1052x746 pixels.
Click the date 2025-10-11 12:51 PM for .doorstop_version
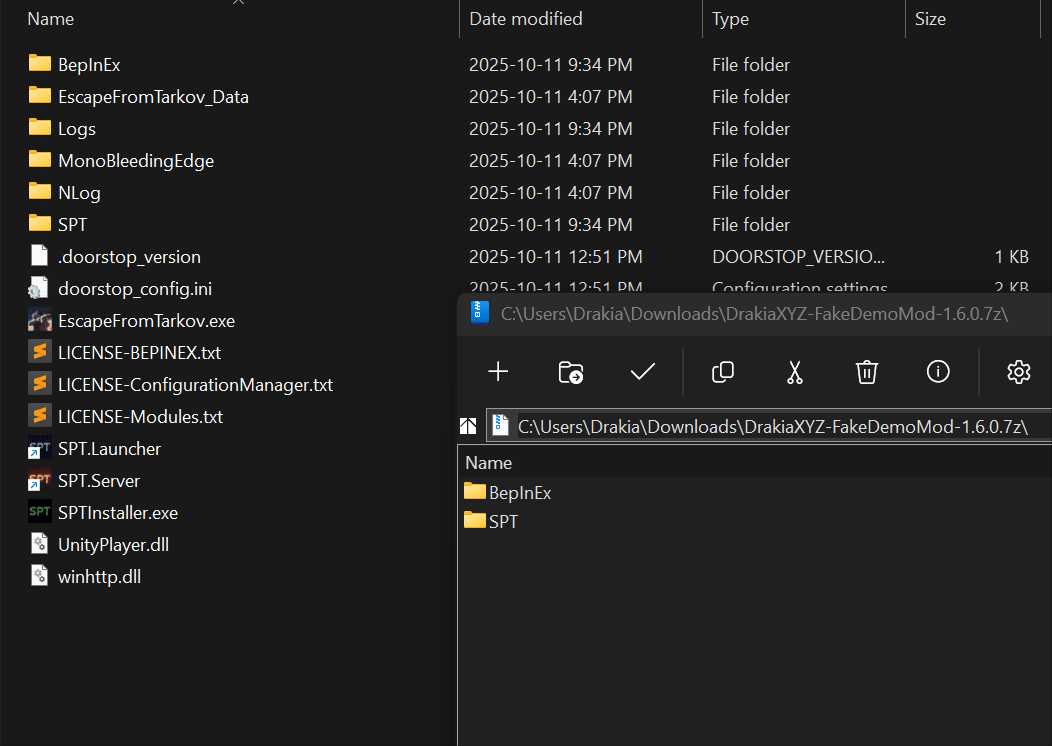point(556,256)
